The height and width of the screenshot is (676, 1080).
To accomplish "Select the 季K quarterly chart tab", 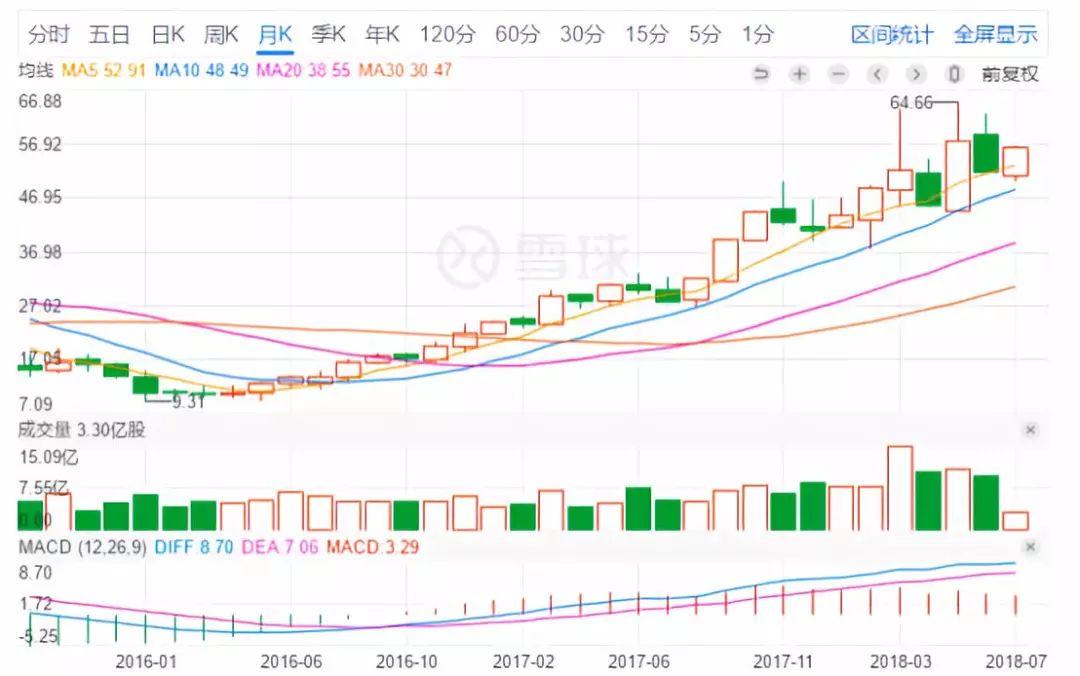I will (x=328, y=34).
